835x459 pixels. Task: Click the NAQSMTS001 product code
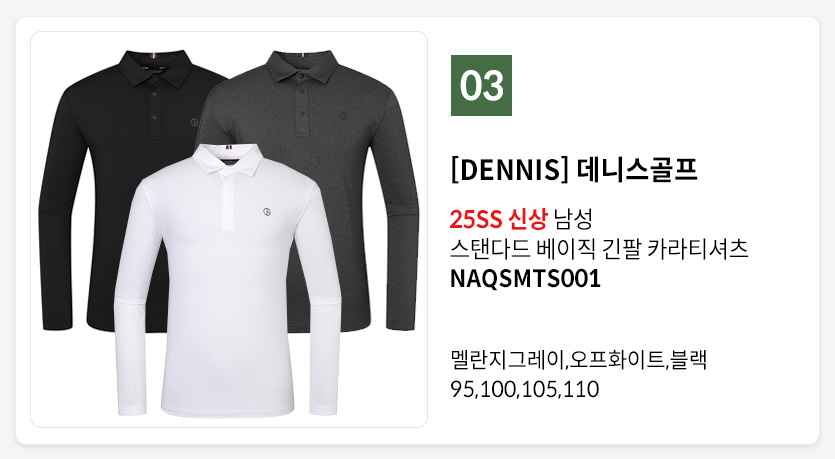point(525,278)
